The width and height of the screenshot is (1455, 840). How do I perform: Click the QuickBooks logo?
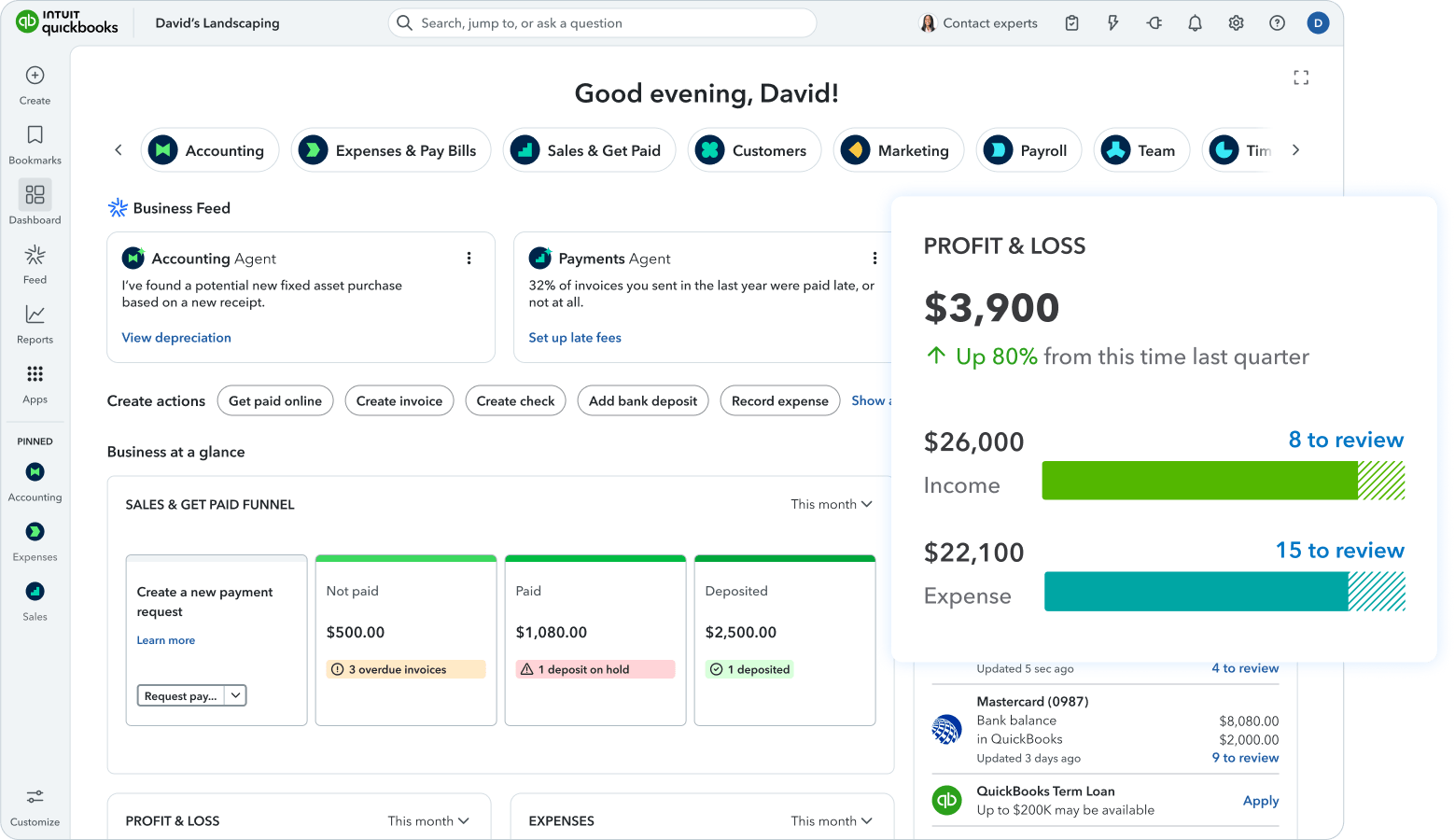click(x=67, y=22)
